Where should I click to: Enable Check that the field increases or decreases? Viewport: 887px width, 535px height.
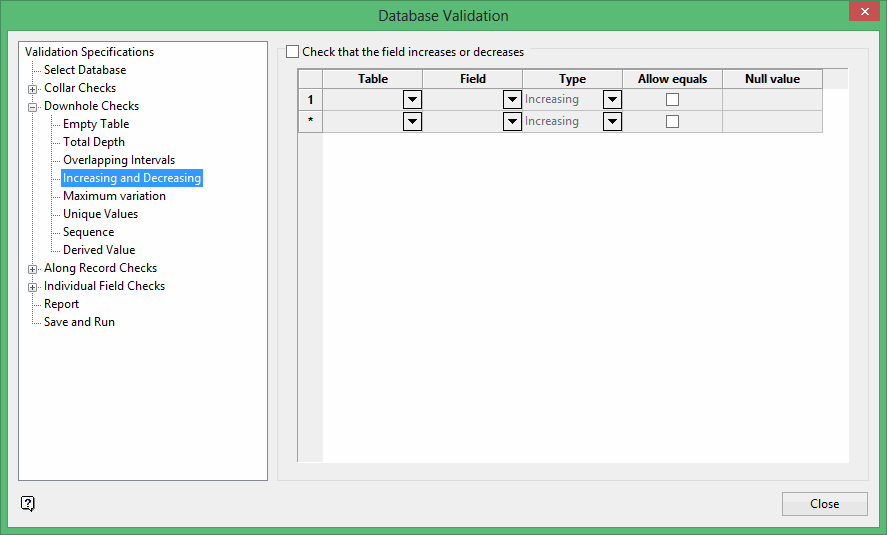[x=292, y=52]
